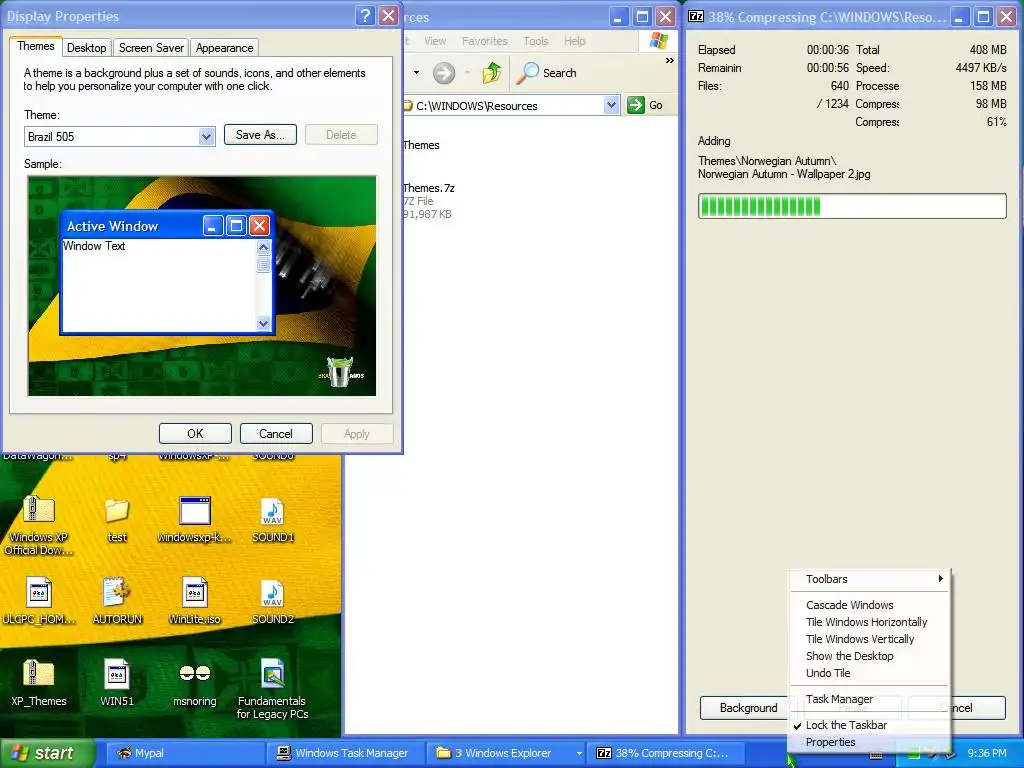Viewport: 1024px width, 768px height.
Task: Switch to the Appearance tab
Action: pyautogui.click(x=224, y=48)
